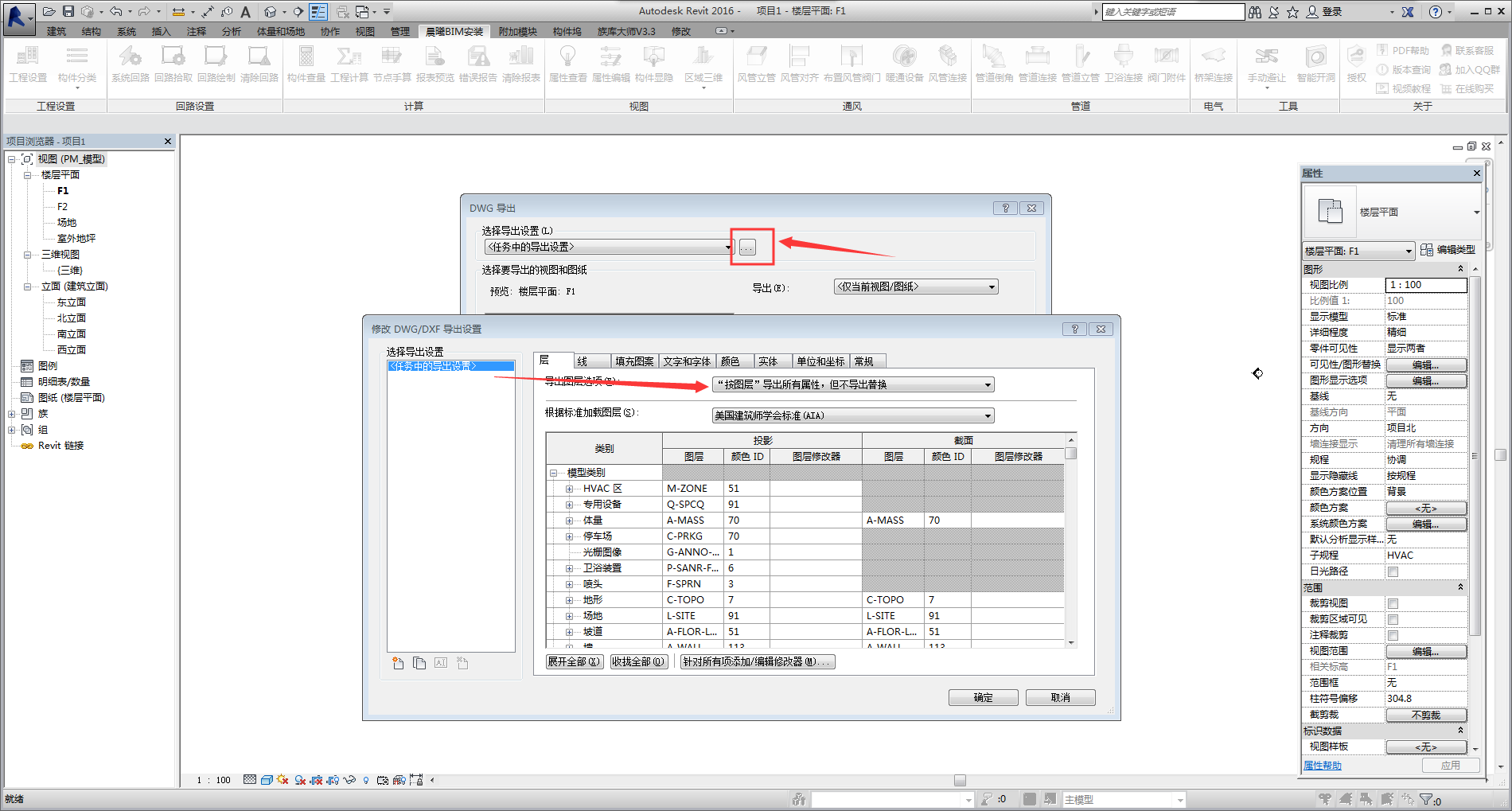Click the search keyword input field
The width and height of the screenshot is (1512, 811).
[1174, 12]
